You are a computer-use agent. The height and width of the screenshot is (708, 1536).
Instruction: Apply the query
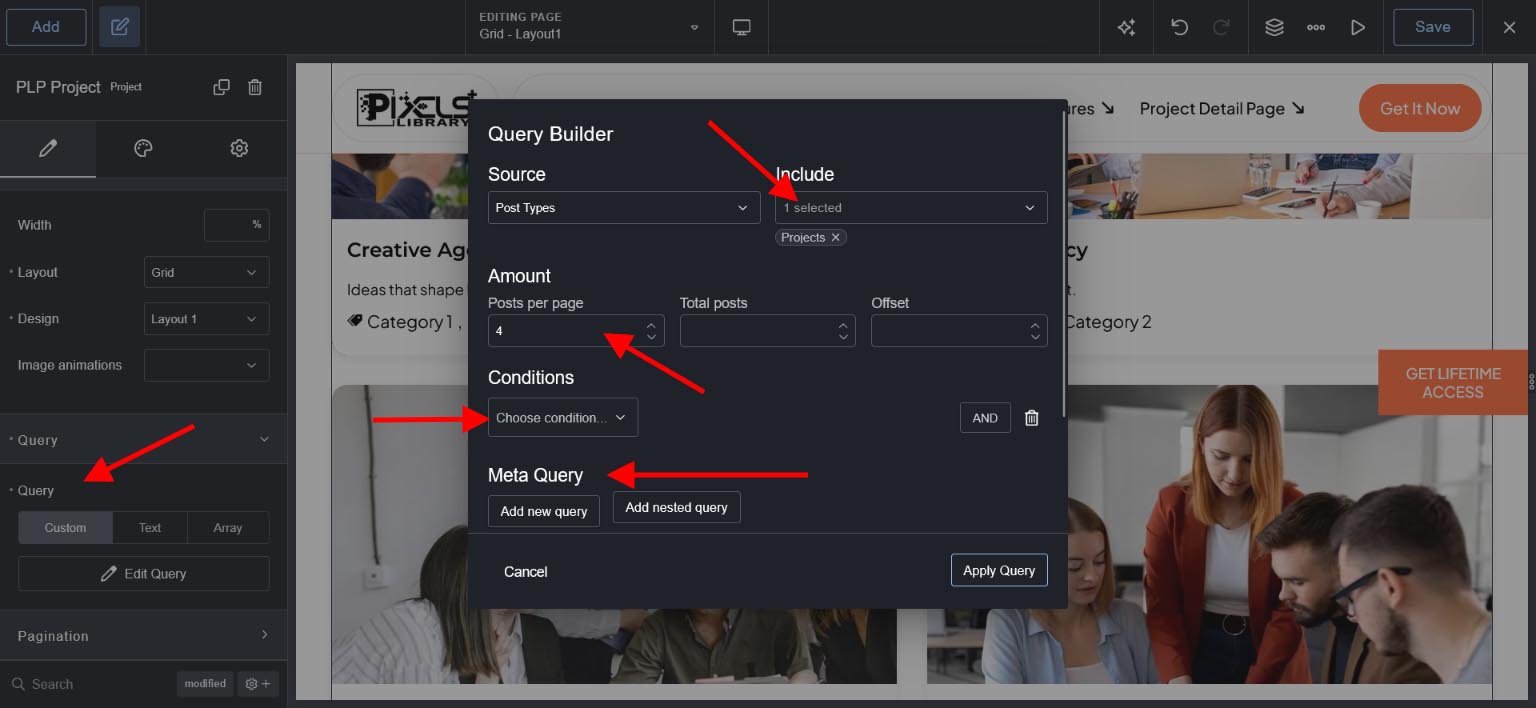tap(999, 570)
